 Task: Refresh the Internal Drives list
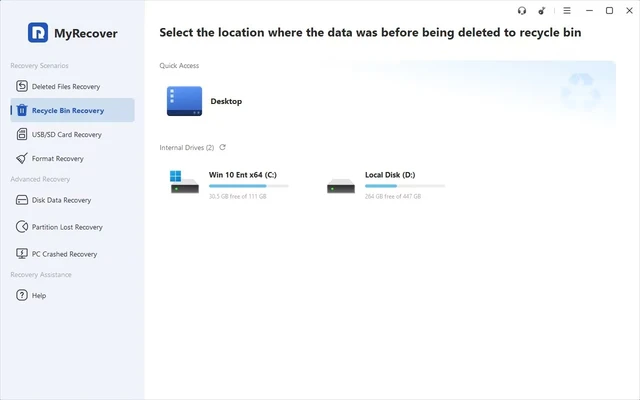pyautogui.click(x=222, y=147)
